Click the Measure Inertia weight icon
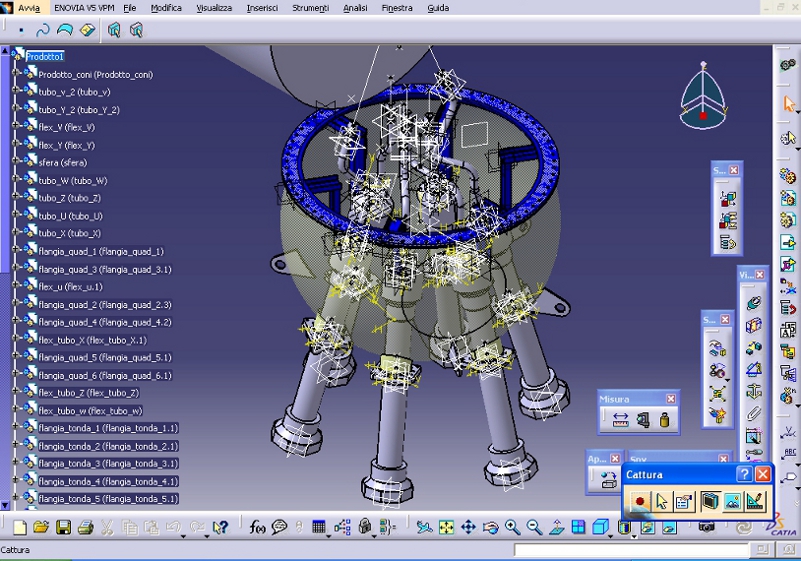Viewport: 801px width, 561px height. 664,420
